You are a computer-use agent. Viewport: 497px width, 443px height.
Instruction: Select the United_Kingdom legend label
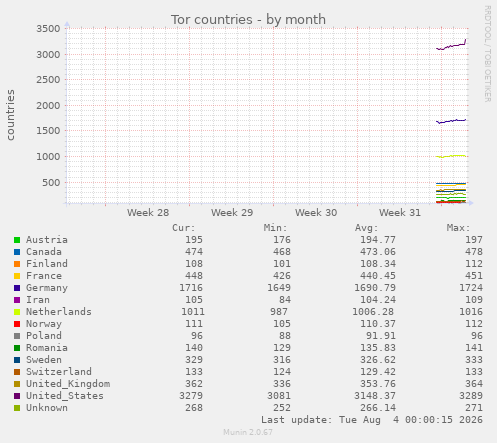click(x=68, y=384)
